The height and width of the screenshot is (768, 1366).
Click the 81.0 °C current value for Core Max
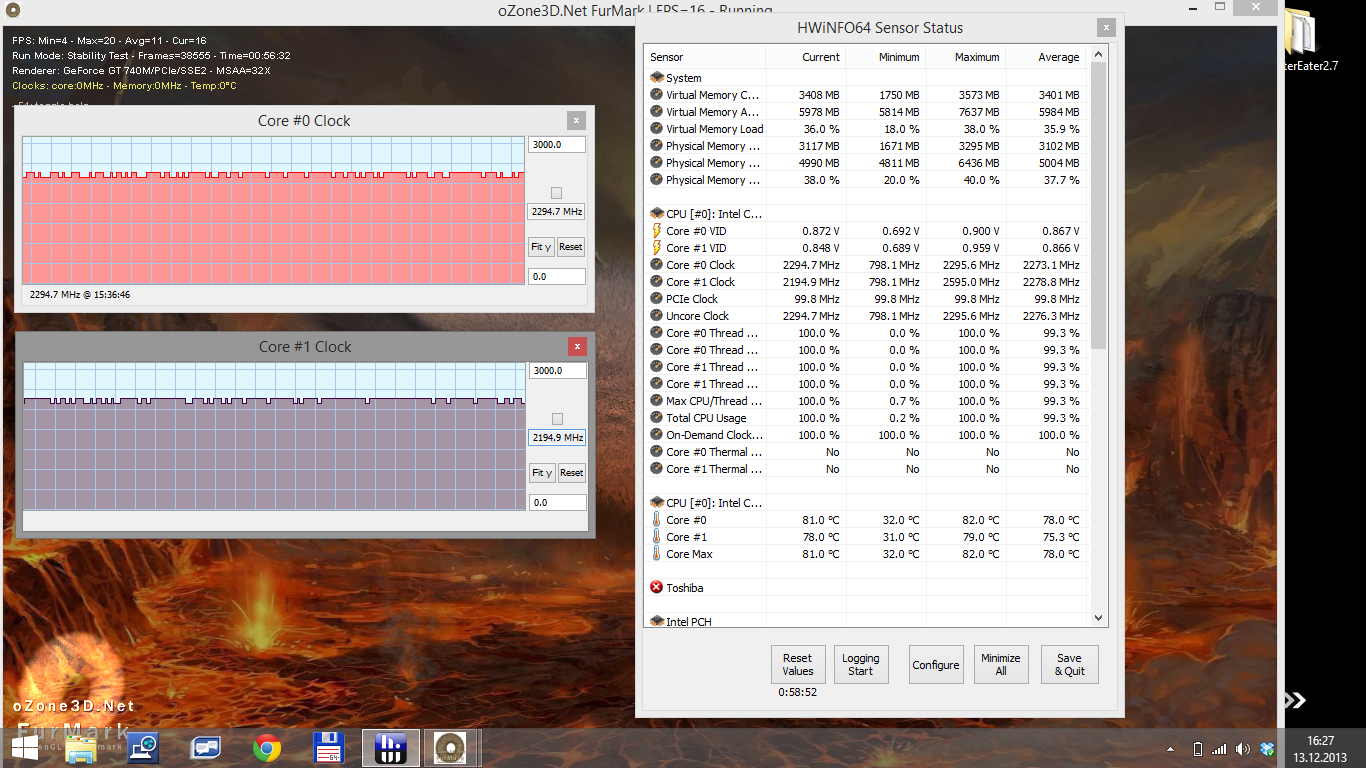pos(822,554)
